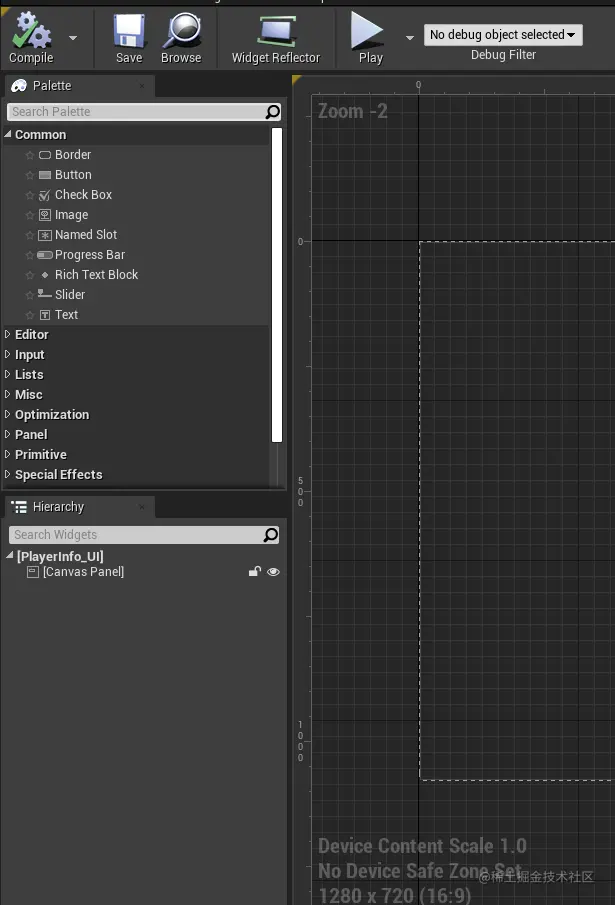Select the Named Slot widget icon
The image size is (615, 905).
(x=45, y=235)
